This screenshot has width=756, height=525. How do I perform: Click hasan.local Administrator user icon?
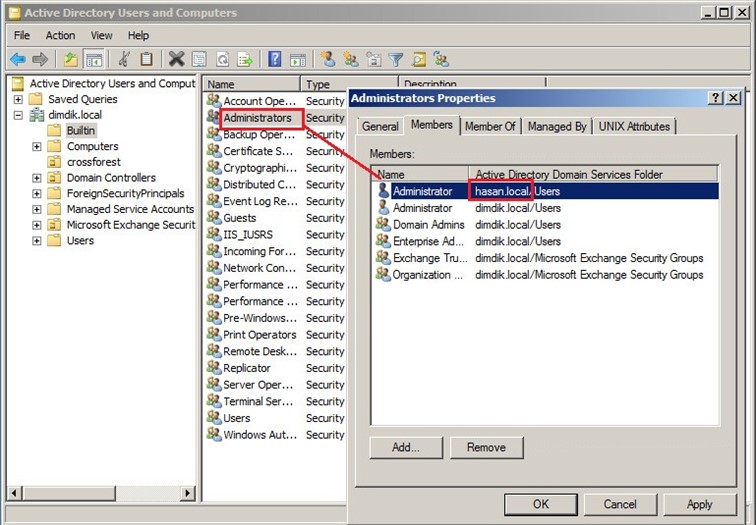click(383, 191)
